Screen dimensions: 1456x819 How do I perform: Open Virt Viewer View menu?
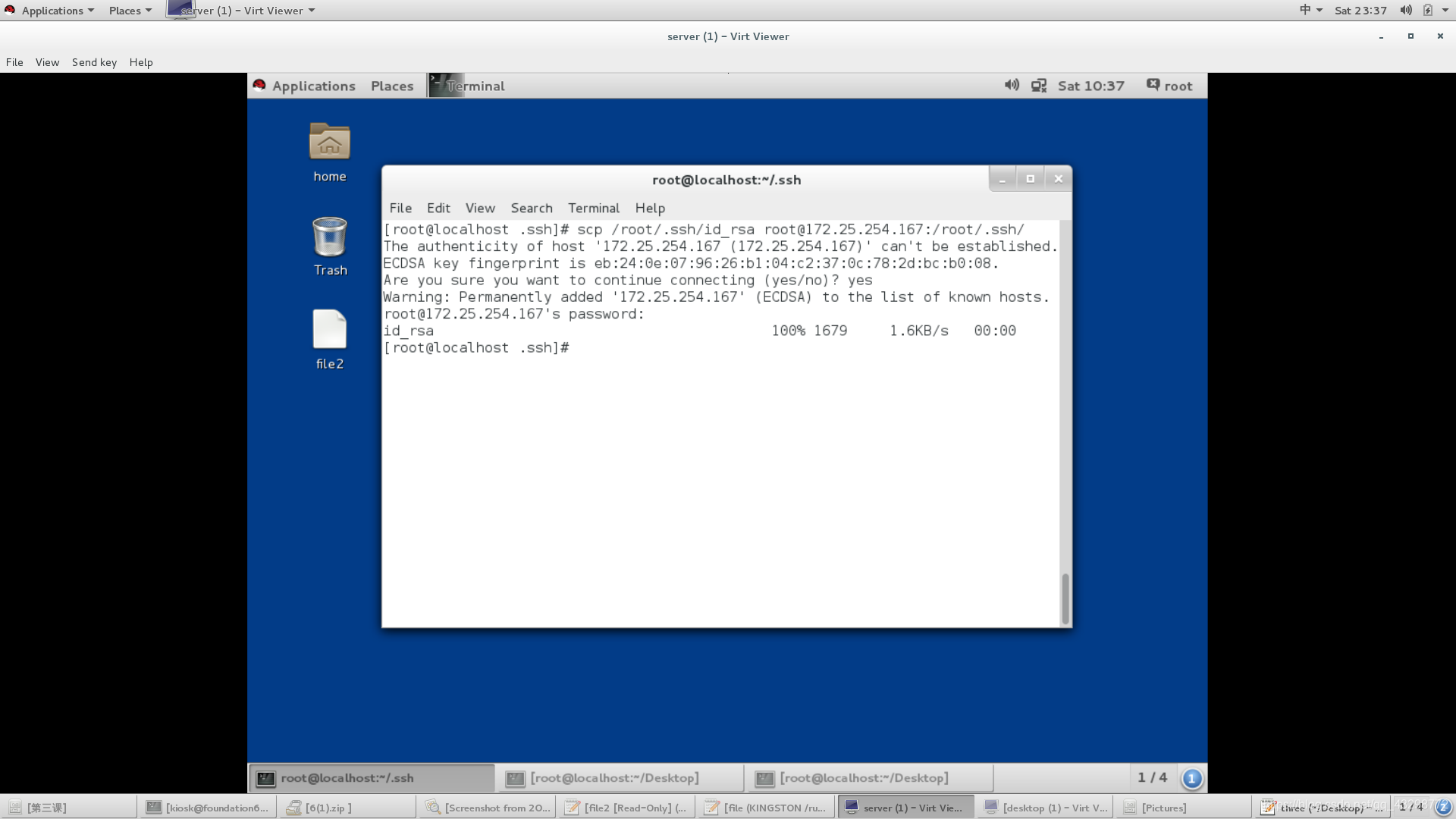47,62
